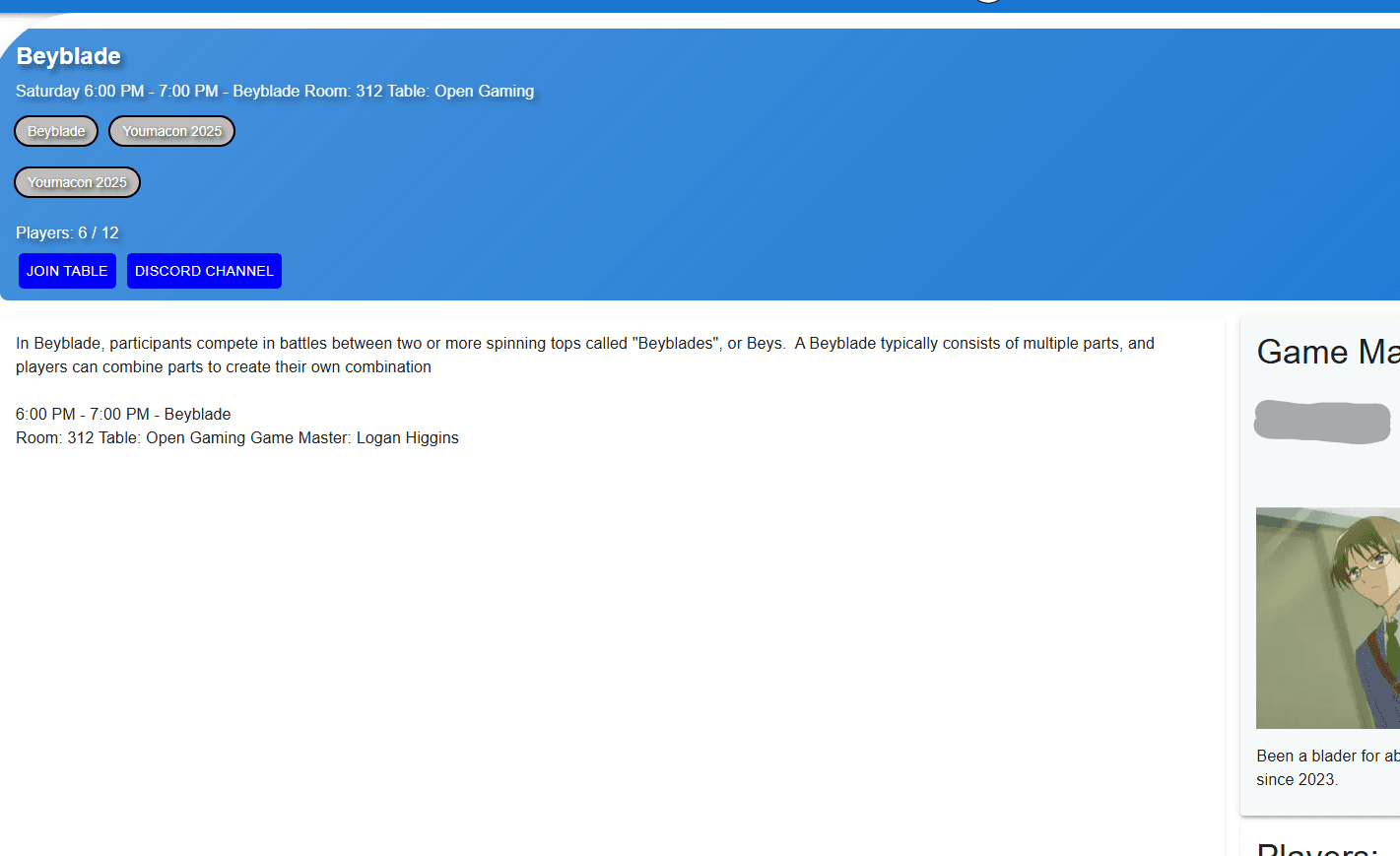
Task: Select the Beyblade tag chip
Action: (x=56, y=131)
